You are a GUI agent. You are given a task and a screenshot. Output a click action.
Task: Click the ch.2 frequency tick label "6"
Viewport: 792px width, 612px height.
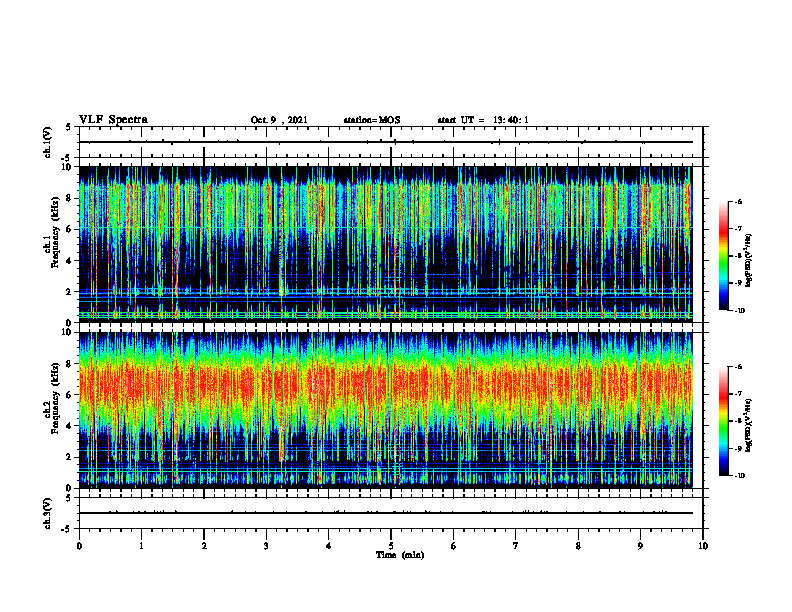[70, 395]
